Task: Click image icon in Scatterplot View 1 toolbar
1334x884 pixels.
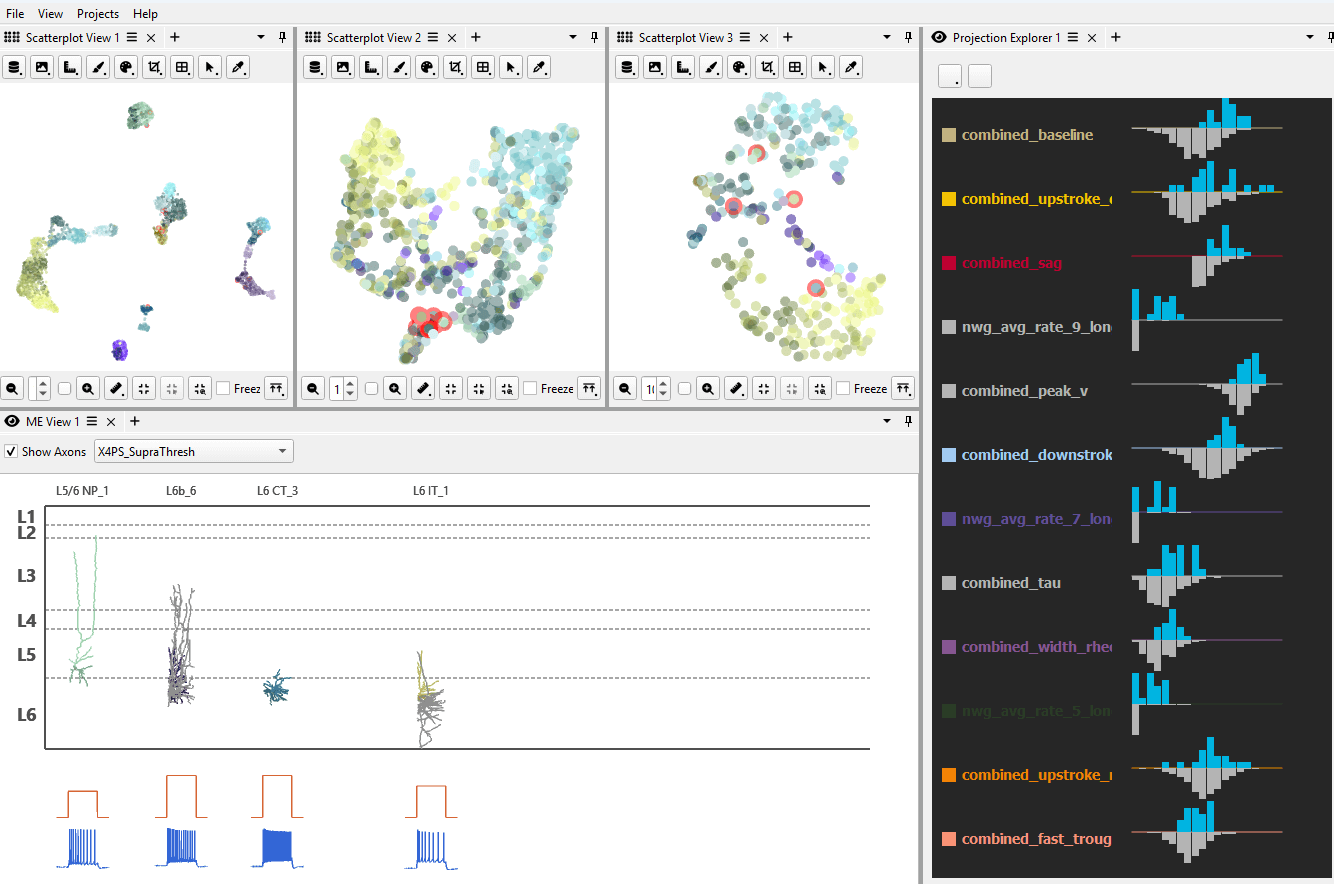Action: [42, 67]
